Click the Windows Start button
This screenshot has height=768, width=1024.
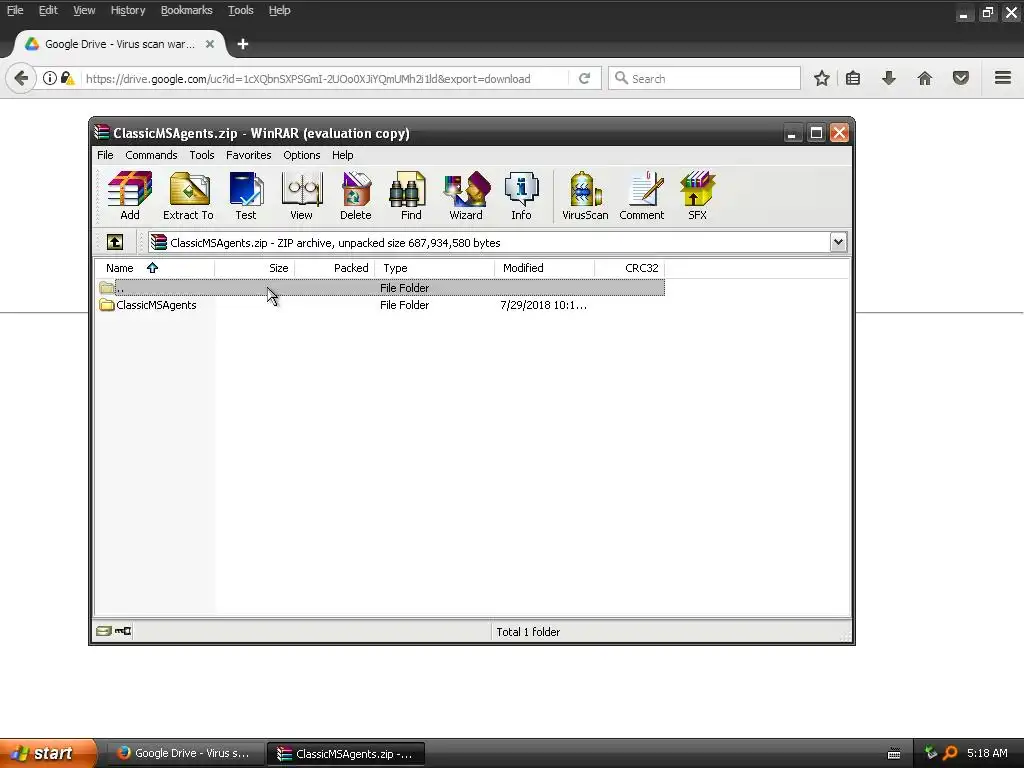point(48,753)
